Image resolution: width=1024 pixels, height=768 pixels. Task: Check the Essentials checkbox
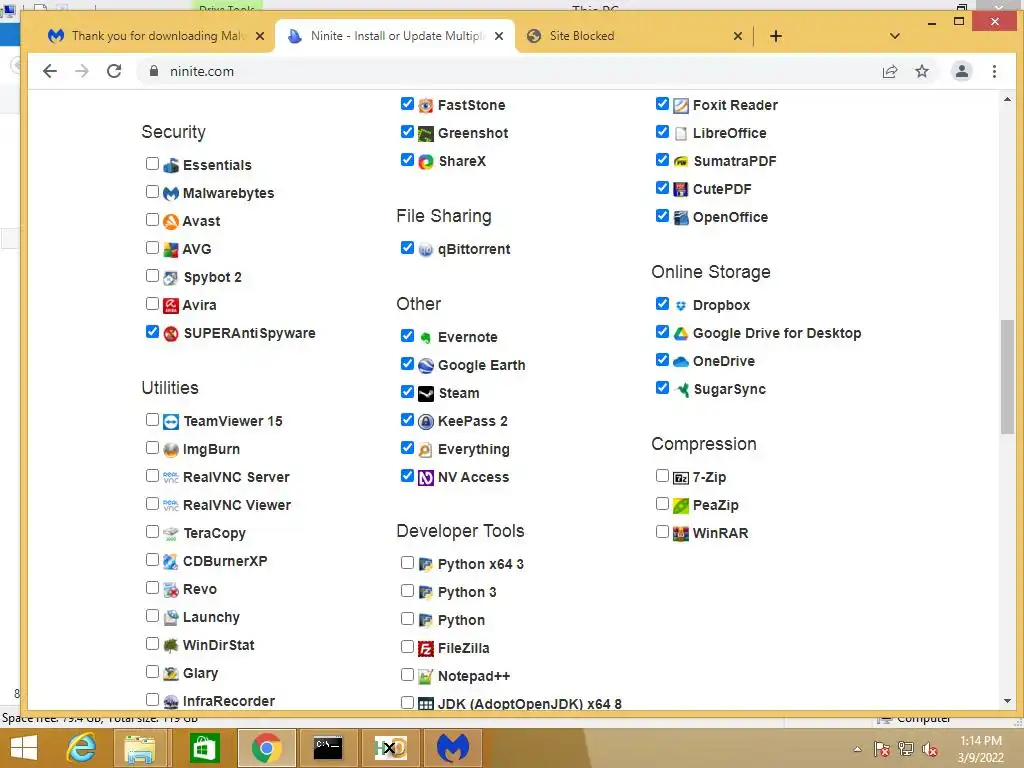coord(152,163)
